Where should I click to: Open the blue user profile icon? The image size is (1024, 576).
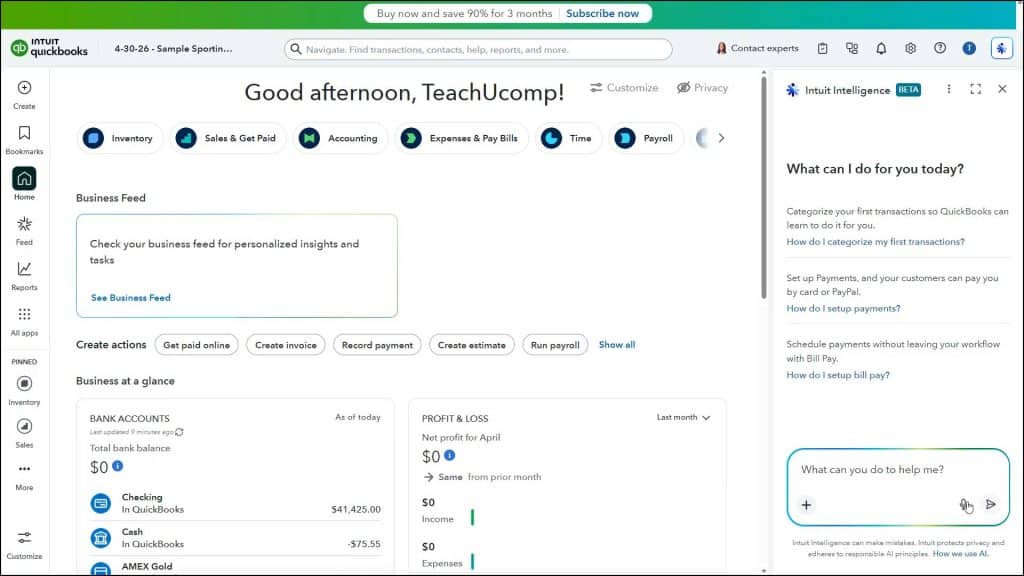(969, 48)
